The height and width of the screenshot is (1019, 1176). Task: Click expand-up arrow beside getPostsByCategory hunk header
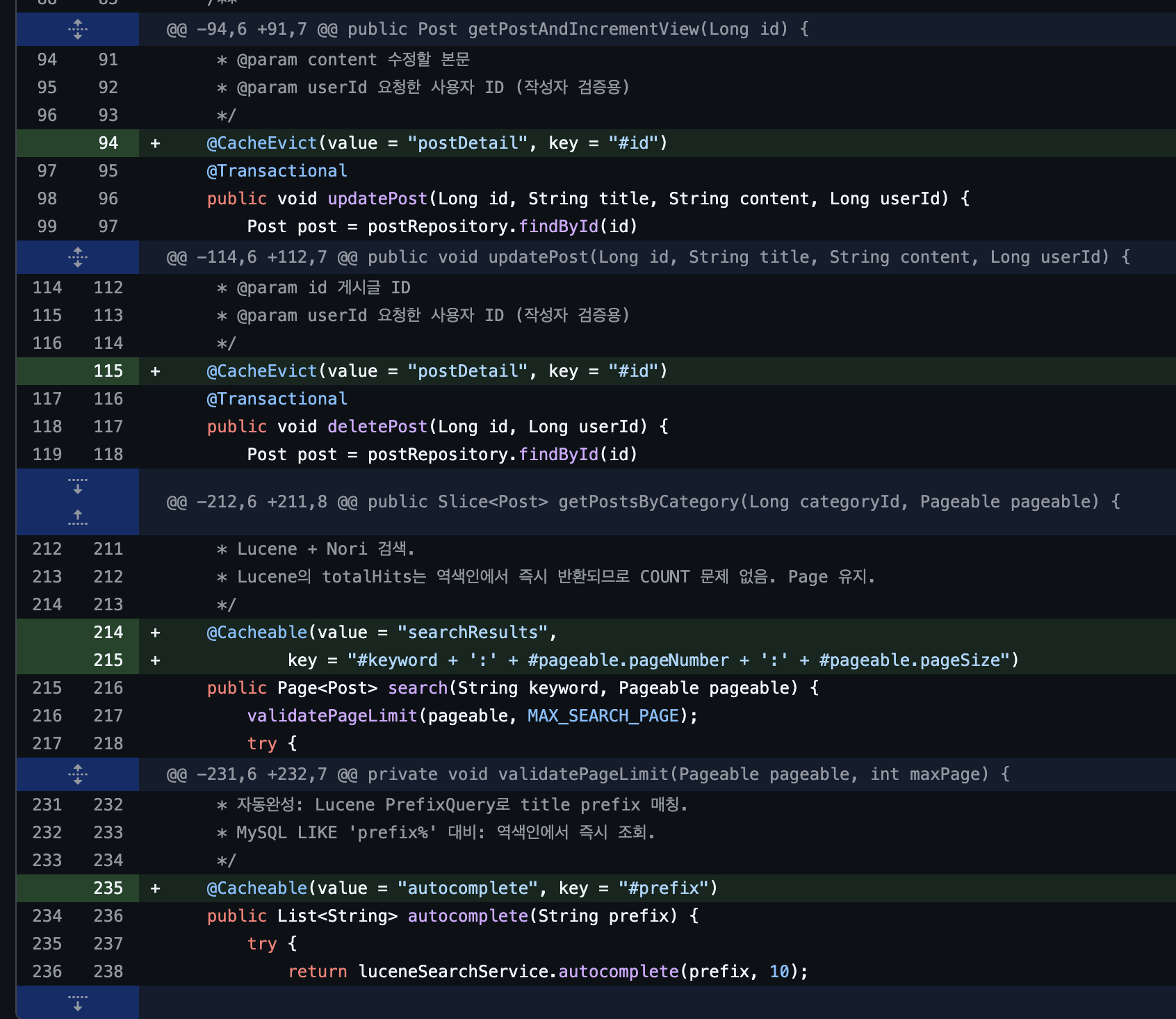pyautogui.click(x=77, y=517)
